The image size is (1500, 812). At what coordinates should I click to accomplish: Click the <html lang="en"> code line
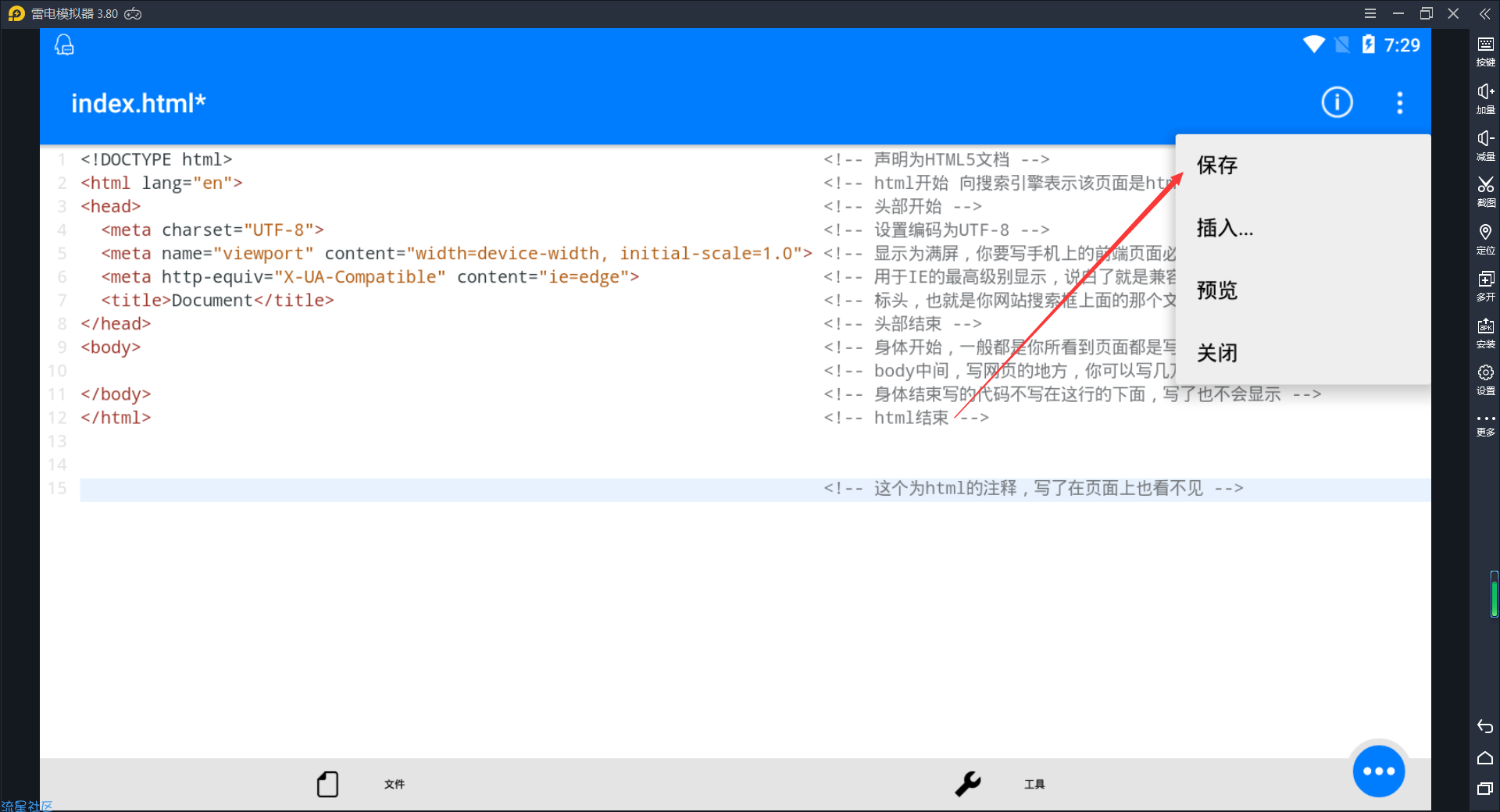click(x=161, y=183)
